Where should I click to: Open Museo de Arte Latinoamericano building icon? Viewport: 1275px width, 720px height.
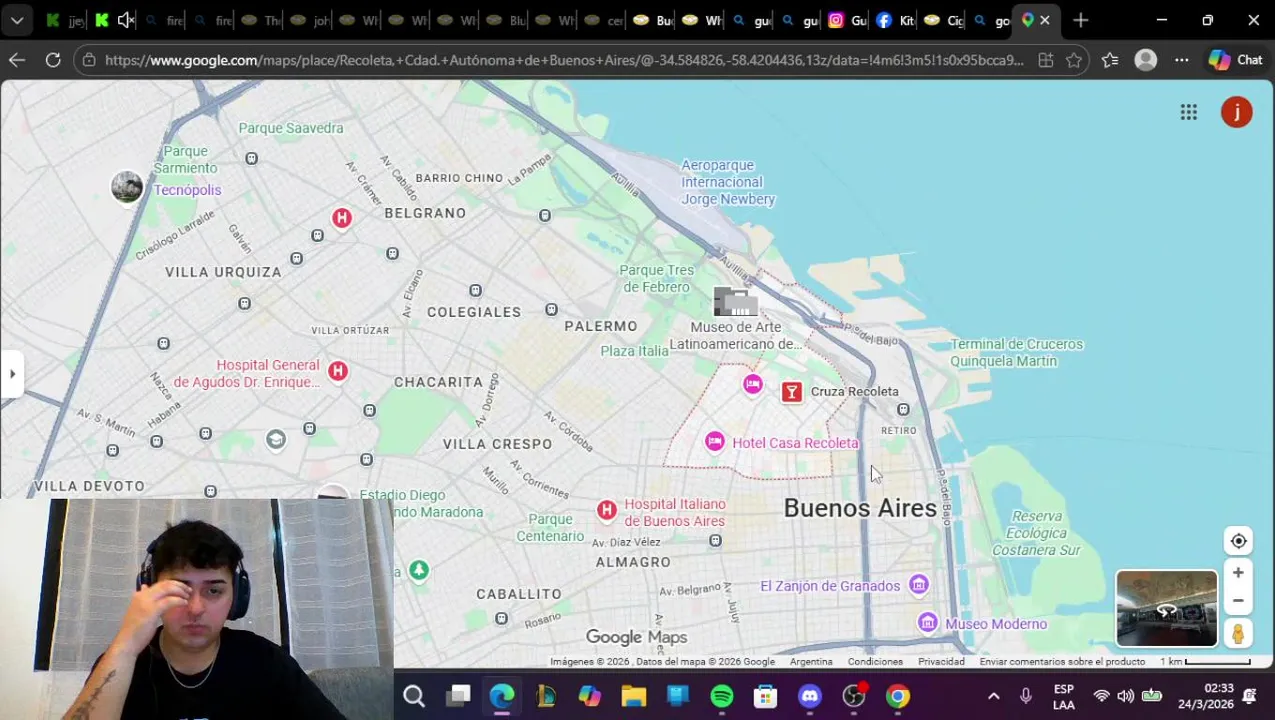[x=735, y=301]
